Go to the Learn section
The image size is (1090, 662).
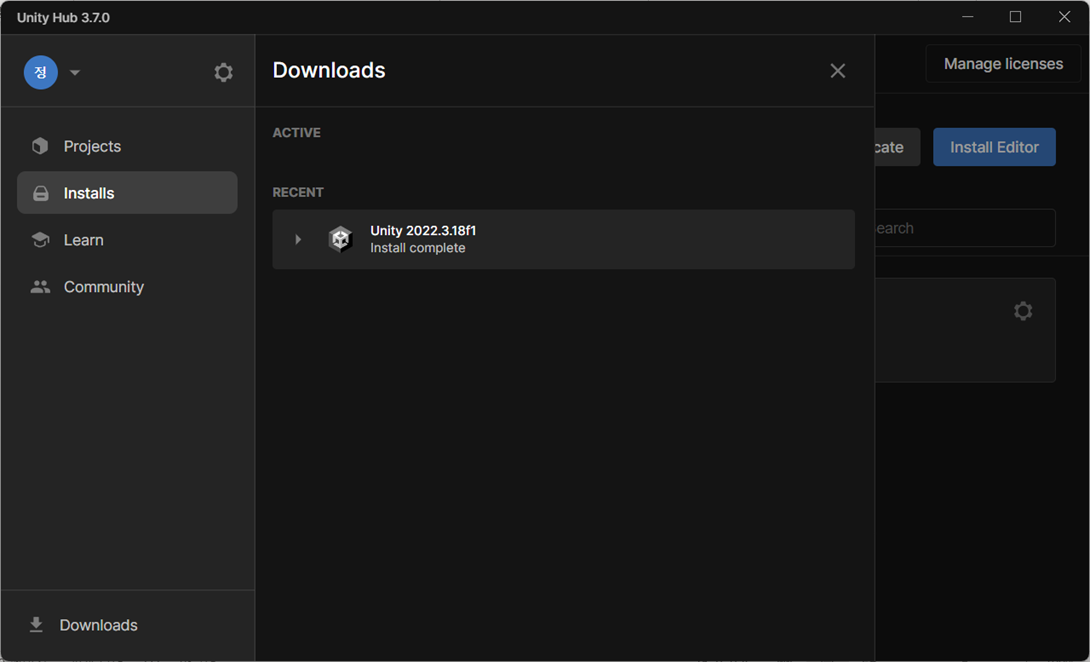(x=127, y=240)
